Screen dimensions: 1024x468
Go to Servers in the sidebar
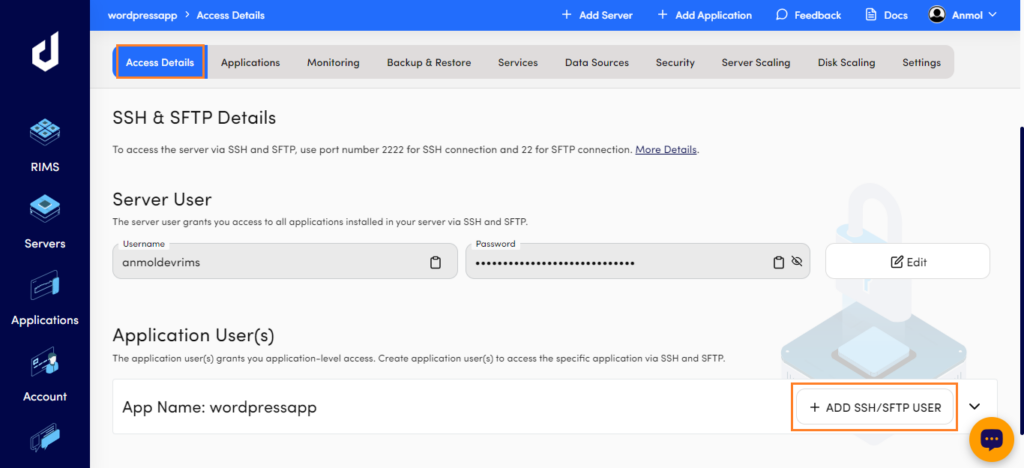point(44,209)
